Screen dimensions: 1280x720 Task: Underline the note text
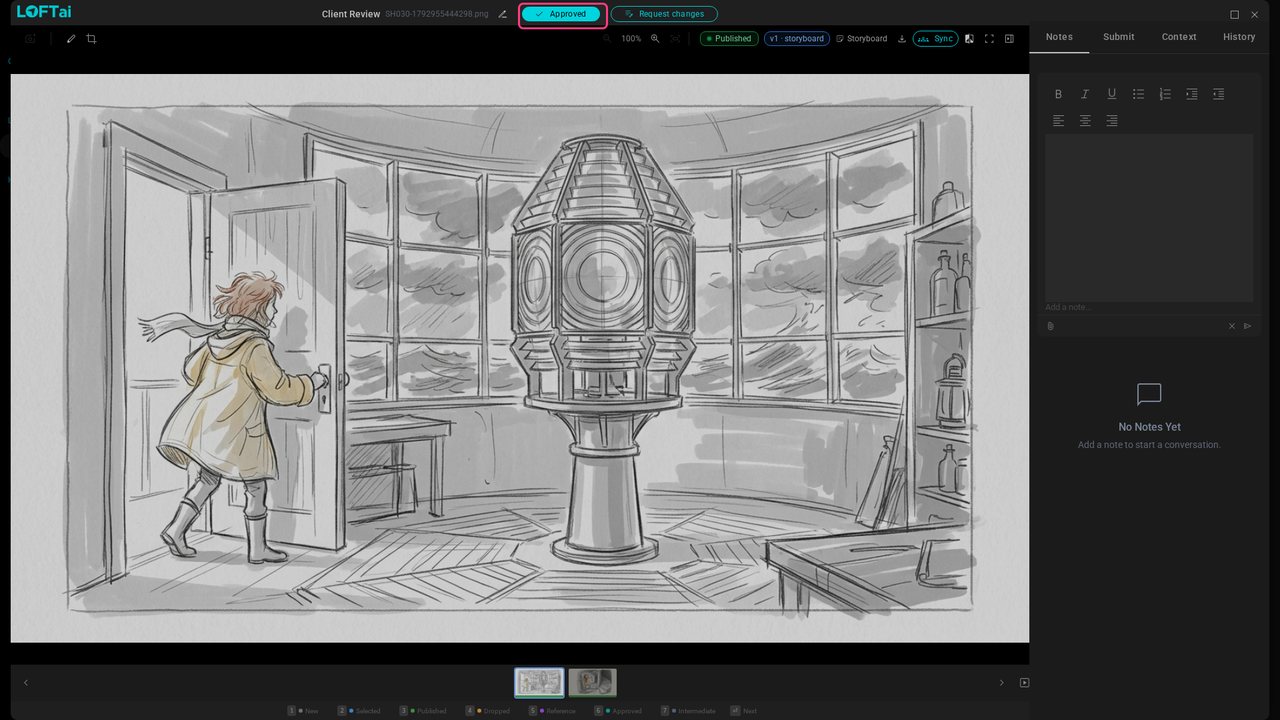click(x=1111, y=94)
